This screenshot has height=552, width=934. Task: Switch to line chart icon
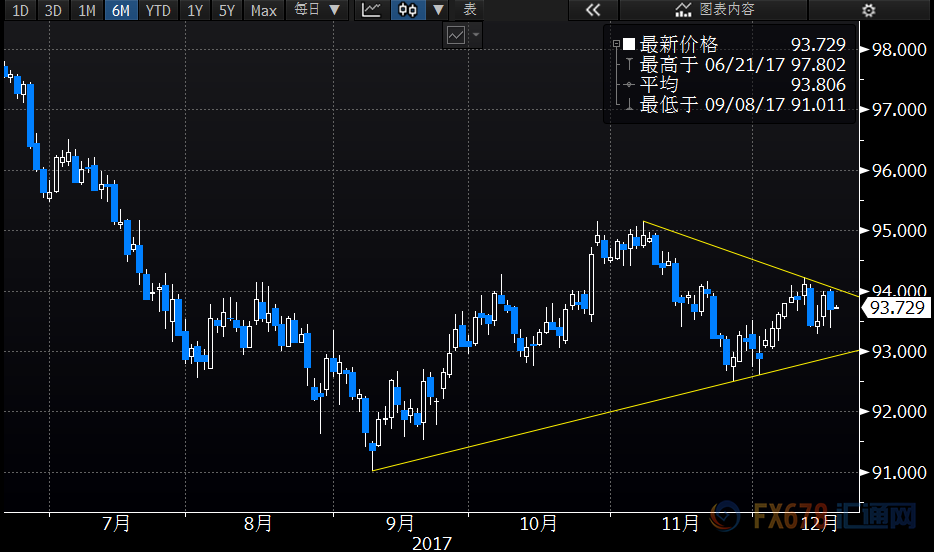click(x=372, y=10)
